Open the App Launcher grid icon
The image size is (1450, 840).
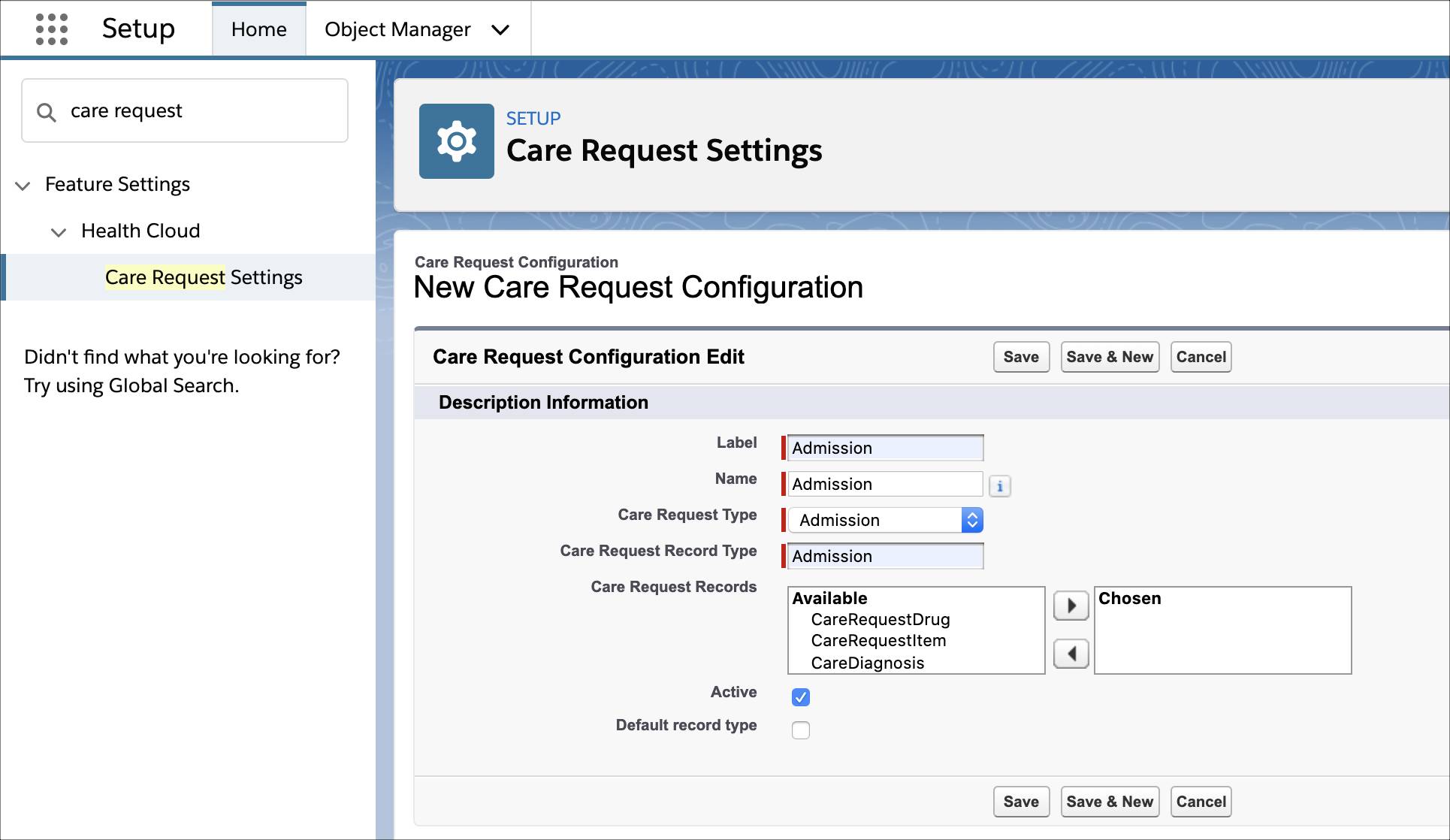[50, 29]
